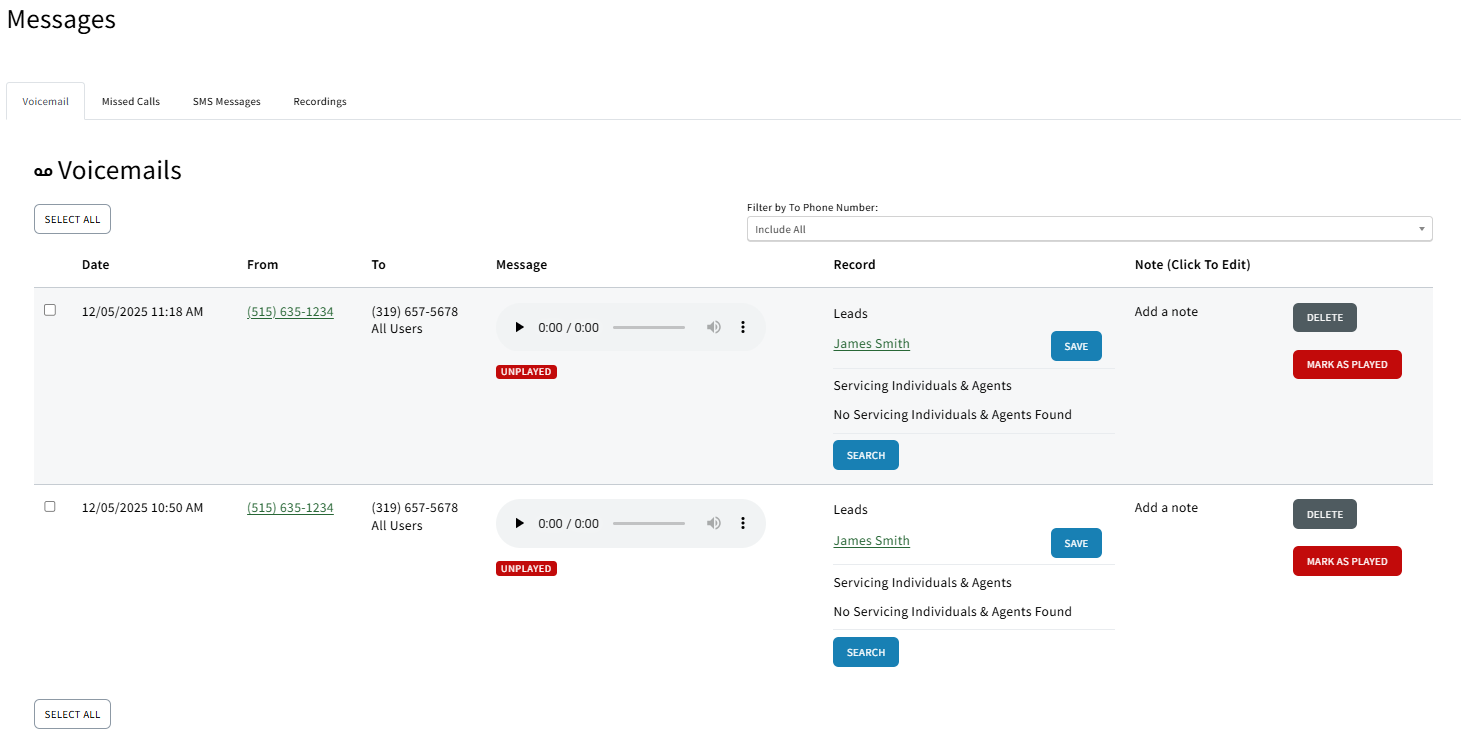Check the first voicemail's selection checkbox
This screenshot has height=740, width=1469.
50,310
